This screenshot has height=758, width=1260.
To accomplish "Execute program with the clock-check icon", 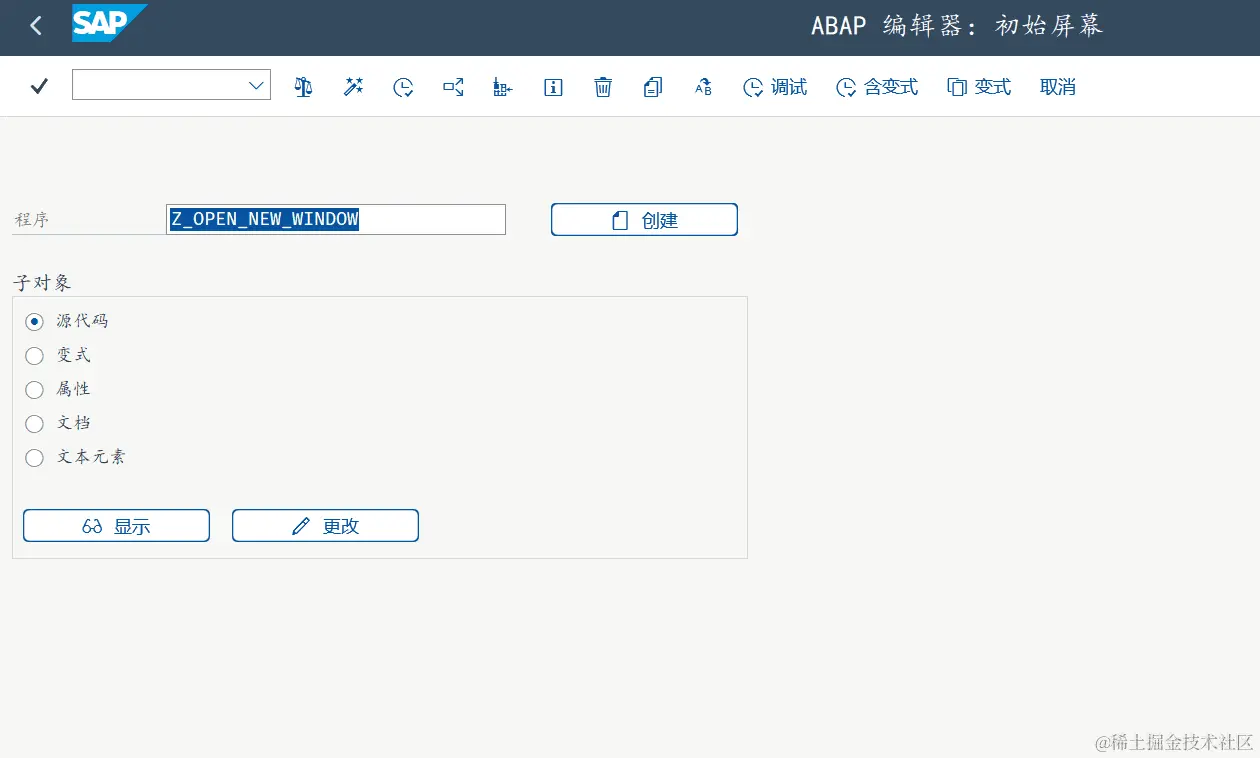I will 403,87.
